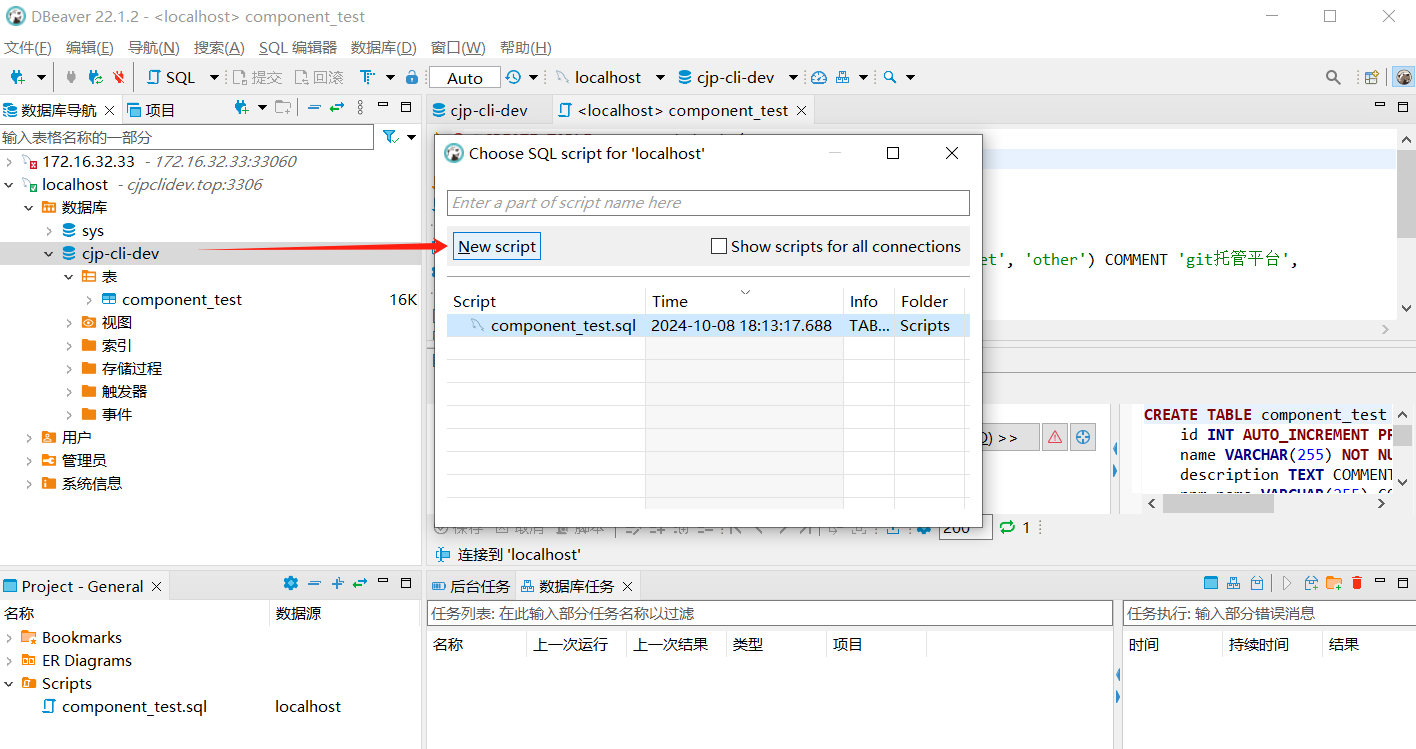Click the task execution error message filter
Screen dimensions: 1416x749
point(1269,613)
